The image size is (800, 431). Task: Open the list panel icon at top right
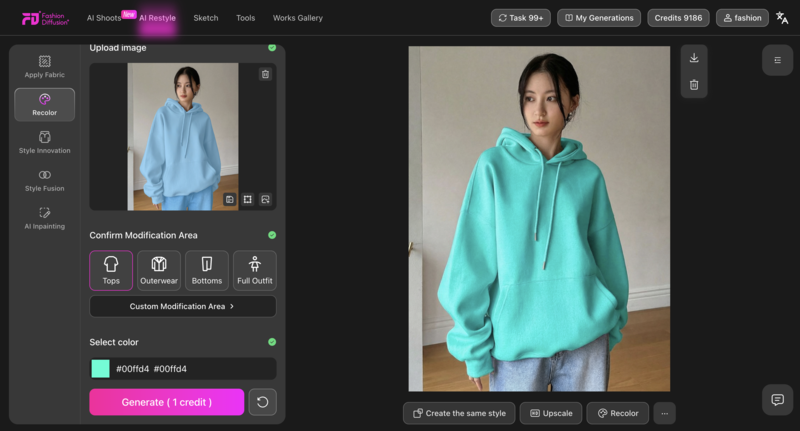click(x=778, y=60)
